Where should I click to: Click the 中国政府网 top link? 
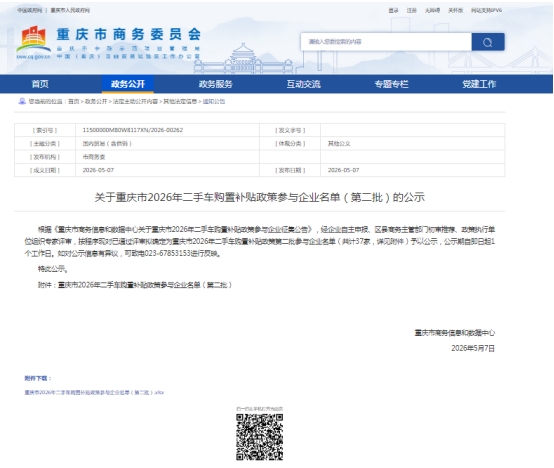[29, 10]
